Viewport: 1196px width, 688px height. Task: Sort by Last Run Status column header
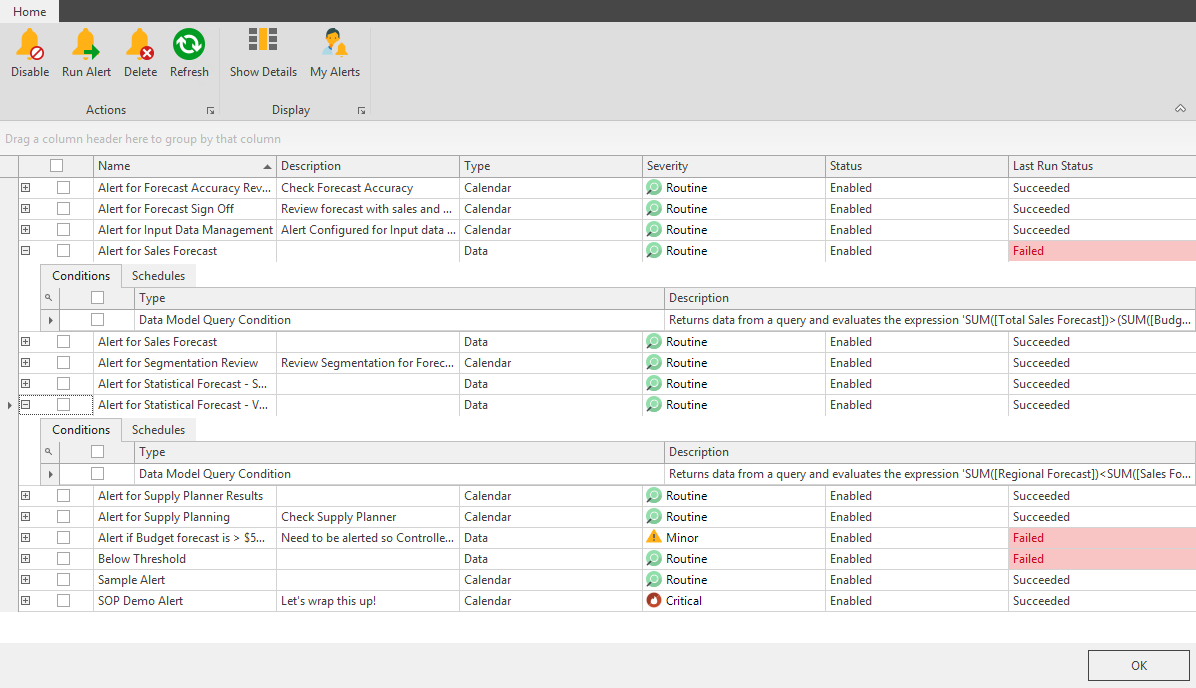[1102, 166]
